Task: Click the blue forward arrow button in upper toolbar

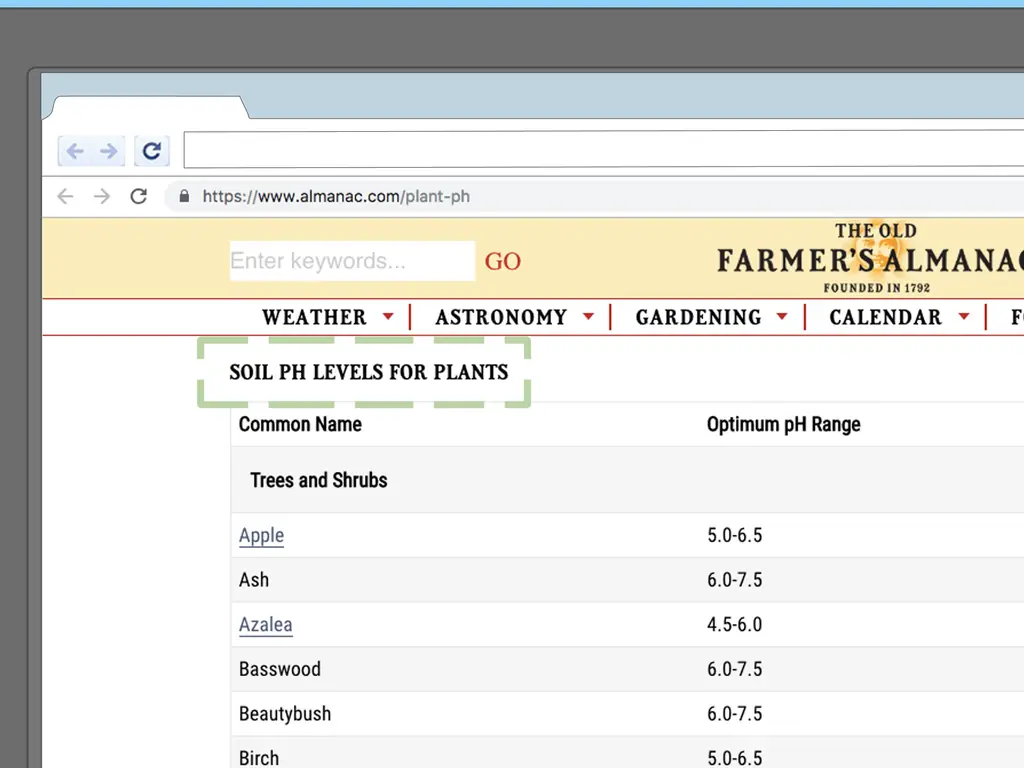Action: click(108, 152)
